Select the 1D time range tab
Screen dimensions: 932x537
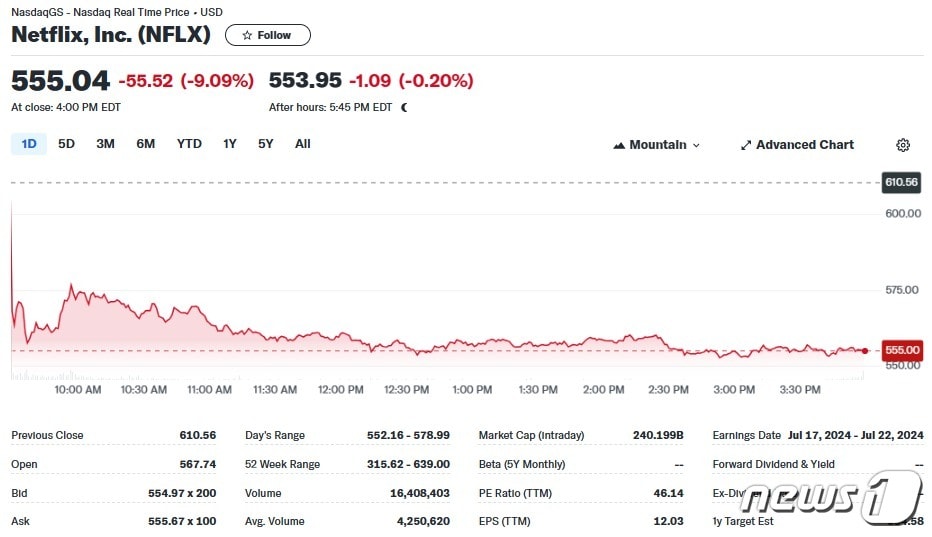(29, 144)
